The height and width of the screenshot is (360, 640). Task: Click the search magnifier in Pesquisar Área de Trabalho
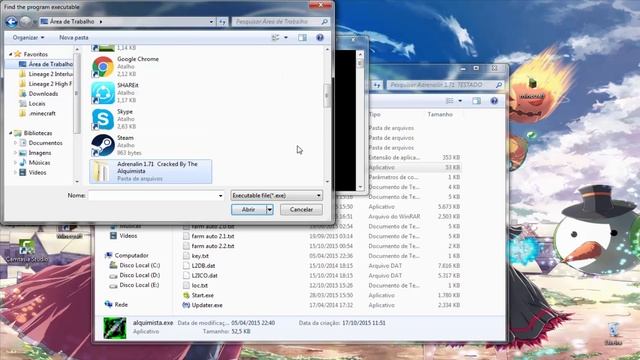click(324, 22)
